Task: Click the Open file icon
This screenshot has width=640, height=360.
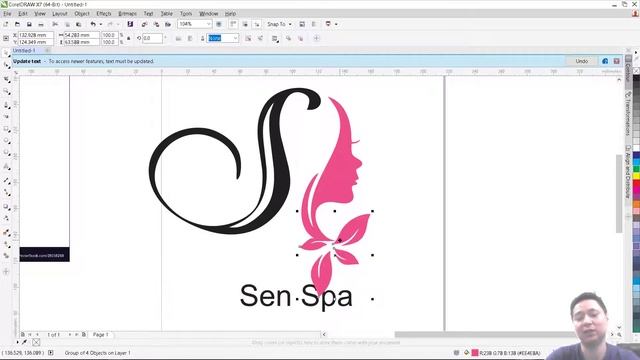Action: click(x=17, y=24)
